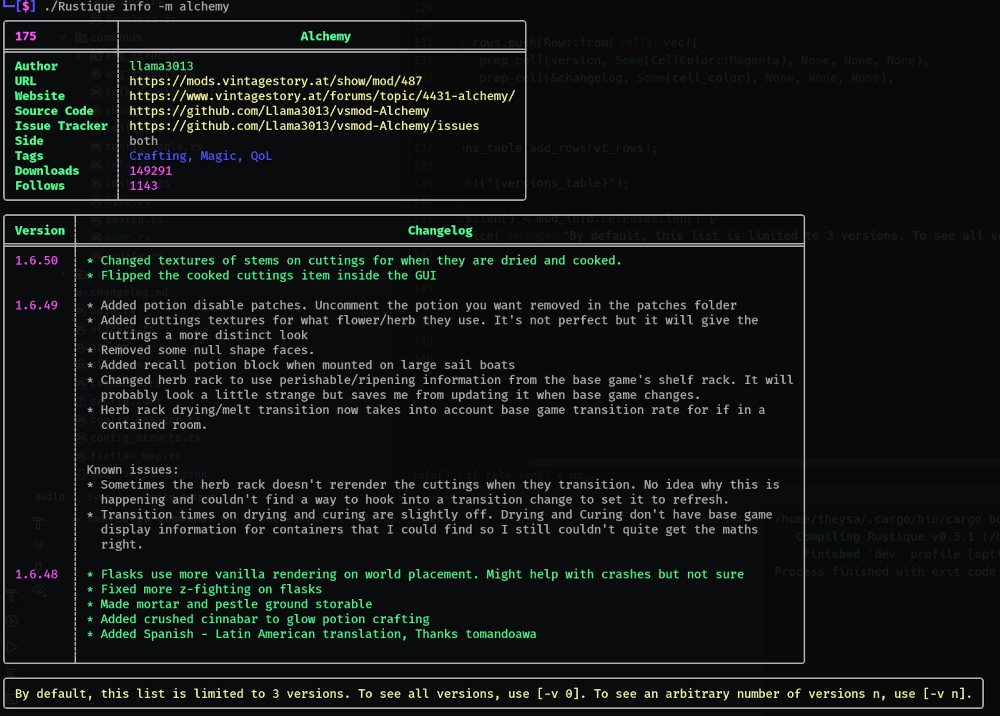Click the Issue Tracker row label
1000x716 pixels.
pyautogui.click(x=61, y=126)
